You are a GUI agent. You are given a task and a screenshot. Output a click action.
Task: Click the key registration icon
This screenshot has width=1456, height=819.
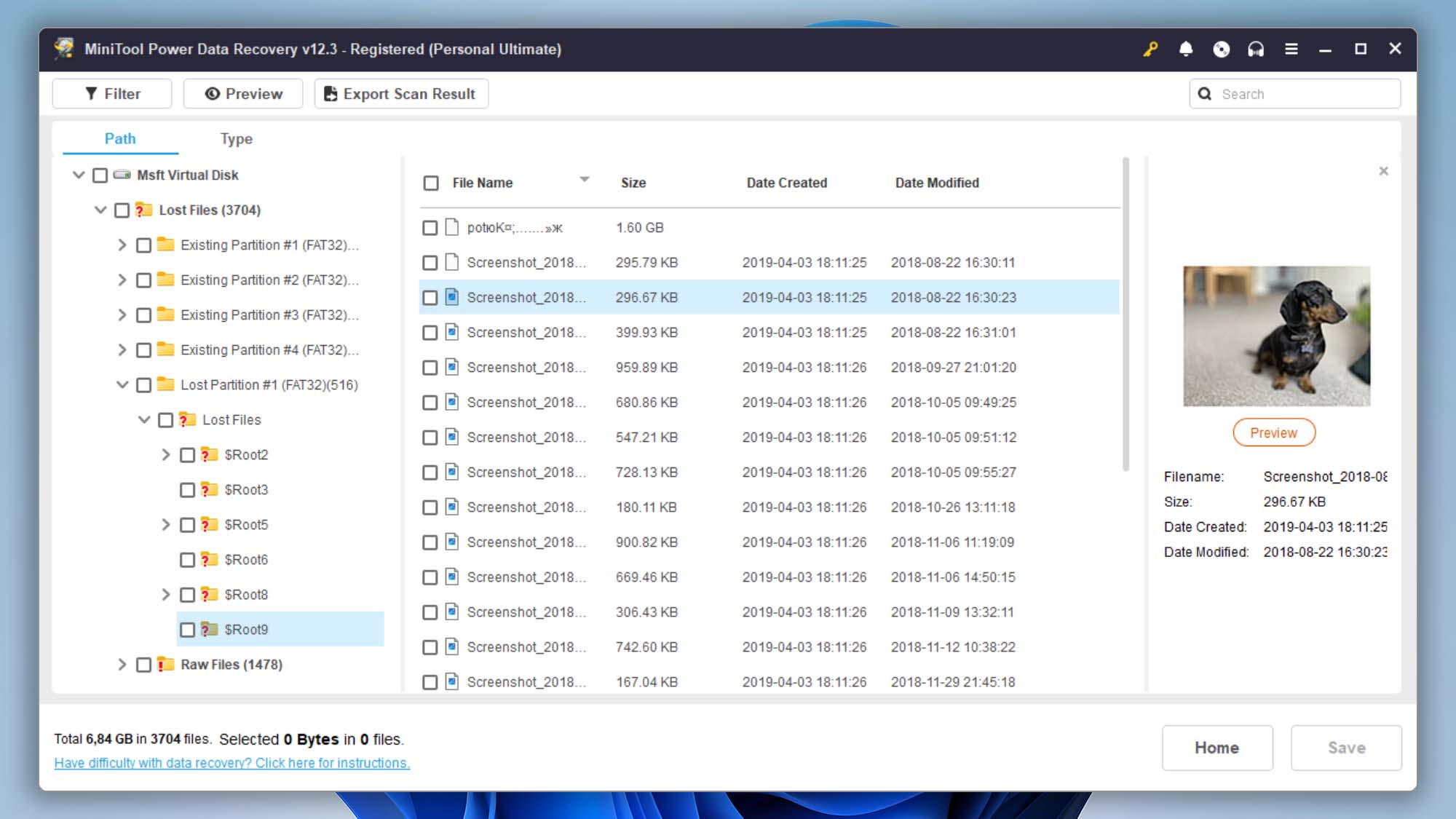click(1150, 49)
